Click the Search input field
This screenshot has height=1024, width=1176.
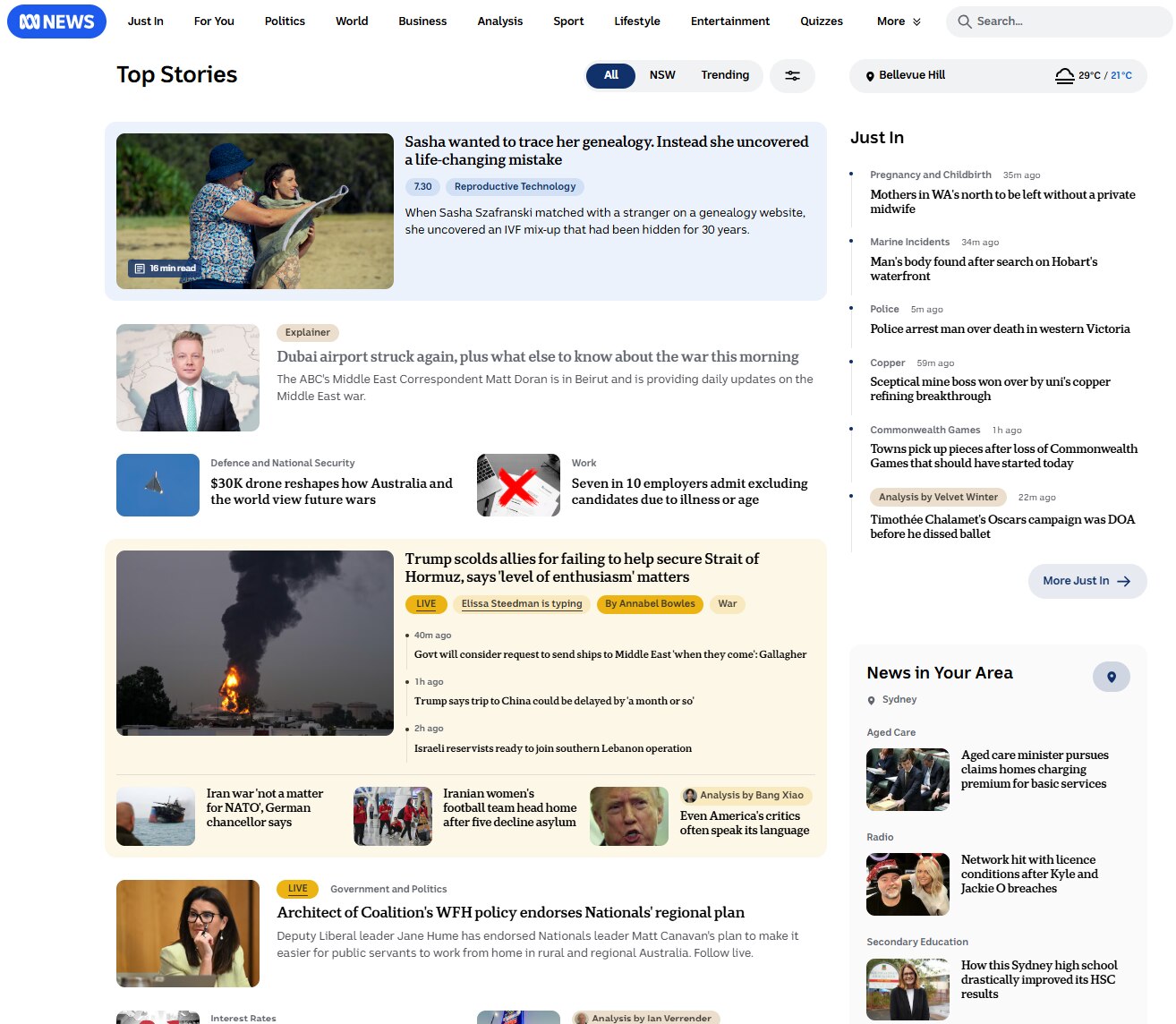click(1059, 21)
